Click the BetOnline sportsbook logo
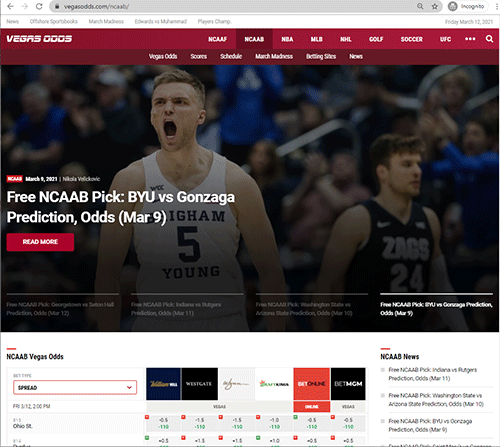The width and height of the screenshot is (500, 447). (311, 384)
